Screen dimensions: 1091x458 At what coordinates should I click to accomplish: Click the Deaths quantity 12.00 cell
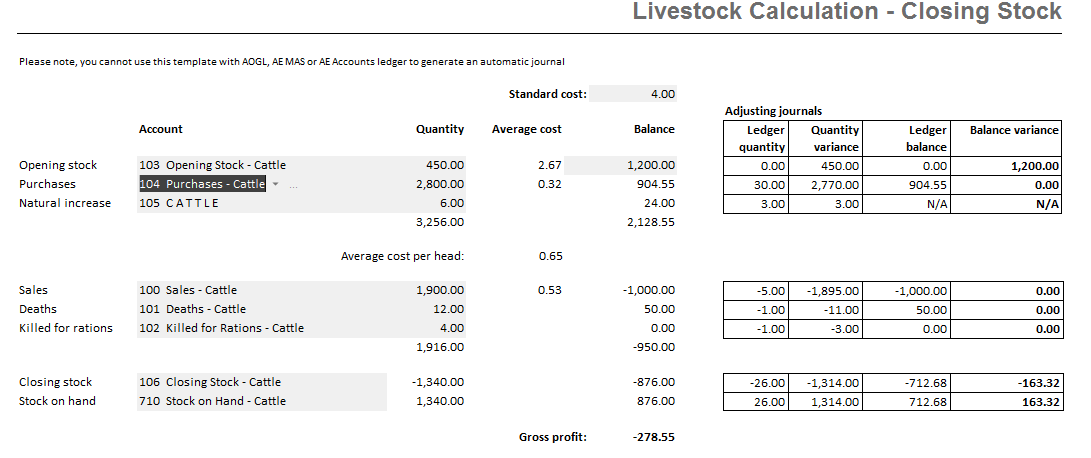pos(448,309)
